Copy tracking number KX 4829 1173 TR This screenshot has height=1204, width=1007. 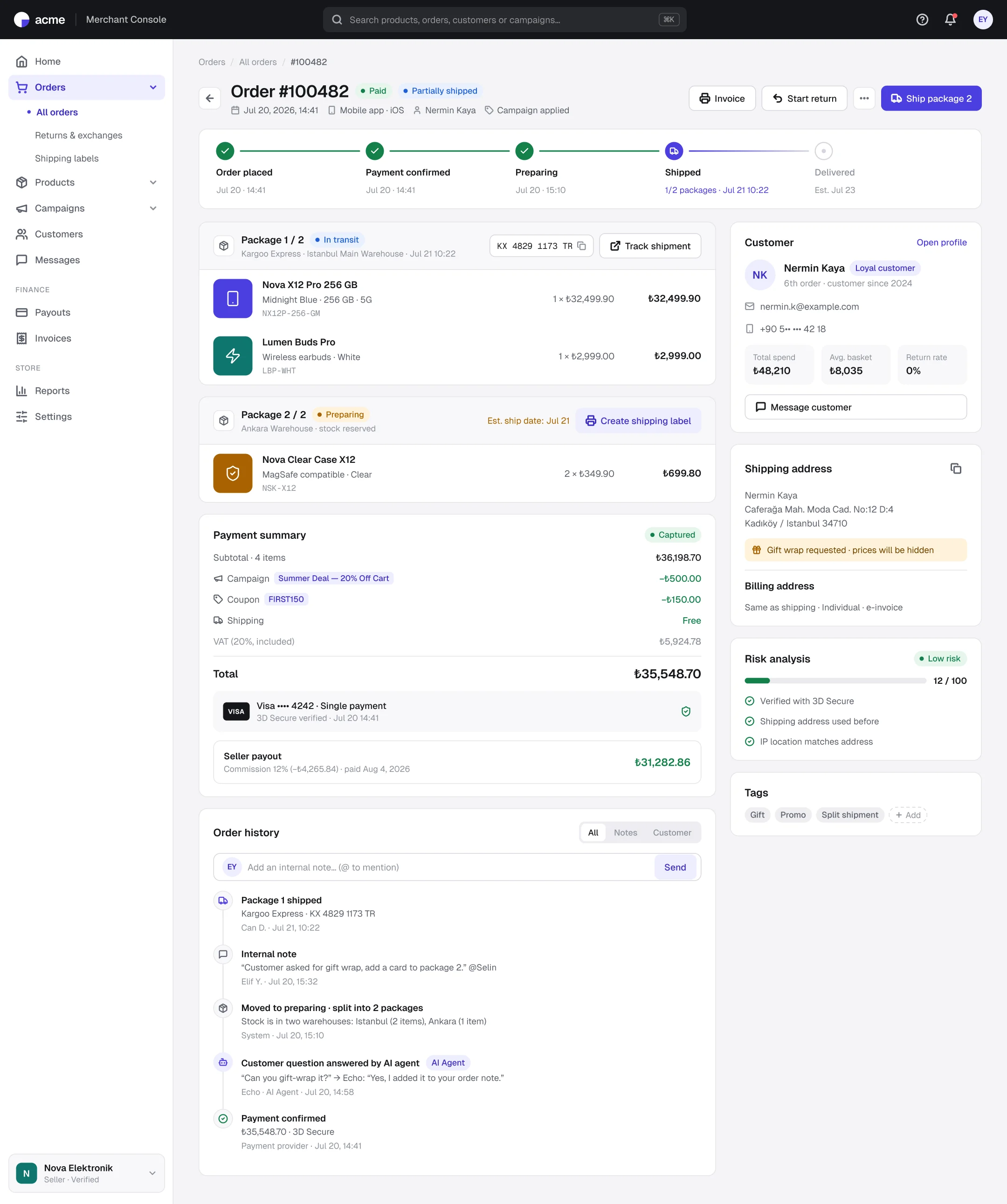click(581, 246)
